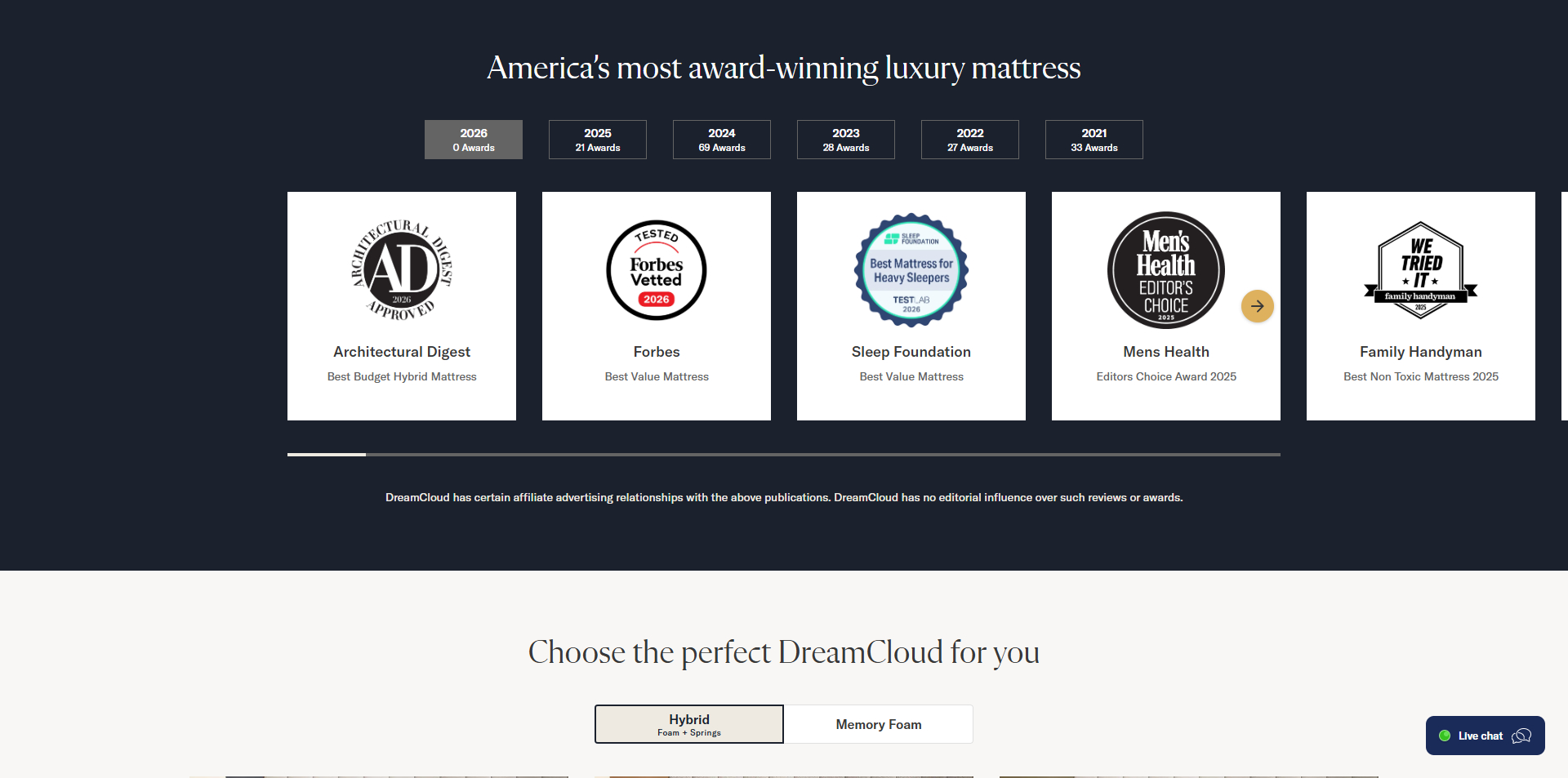This screenshot has height=778, width=1568.
Task: Click the 2023 28 Awards selector
Action: point(845,139)
